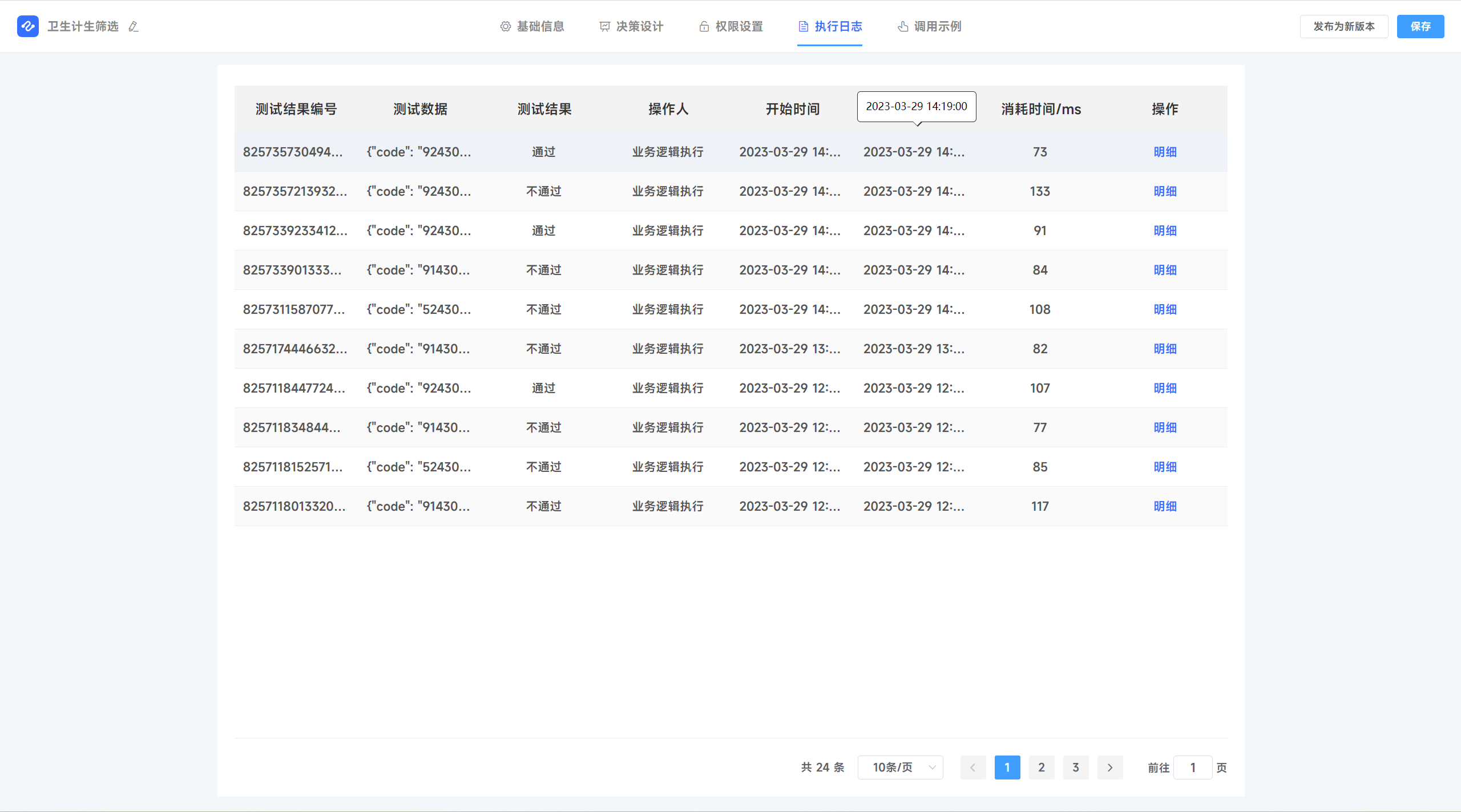Screen dimensions: 1461x812
Task: Select page 3 in pagination
Action: [x=1076, y=767]
